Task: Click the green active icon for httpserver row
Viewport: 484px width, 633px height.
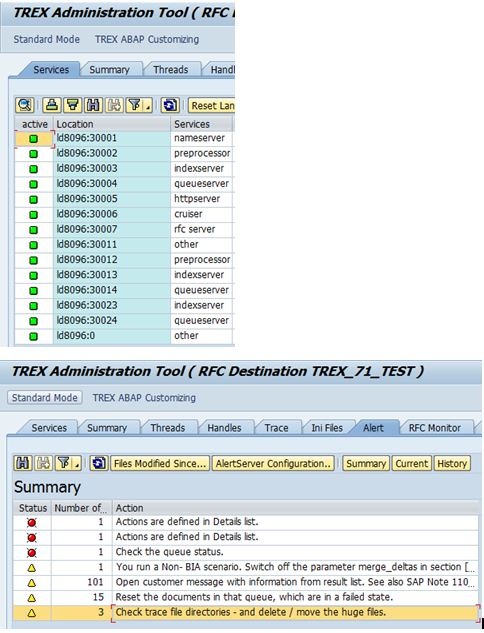Action: click(x=34, y=199)
